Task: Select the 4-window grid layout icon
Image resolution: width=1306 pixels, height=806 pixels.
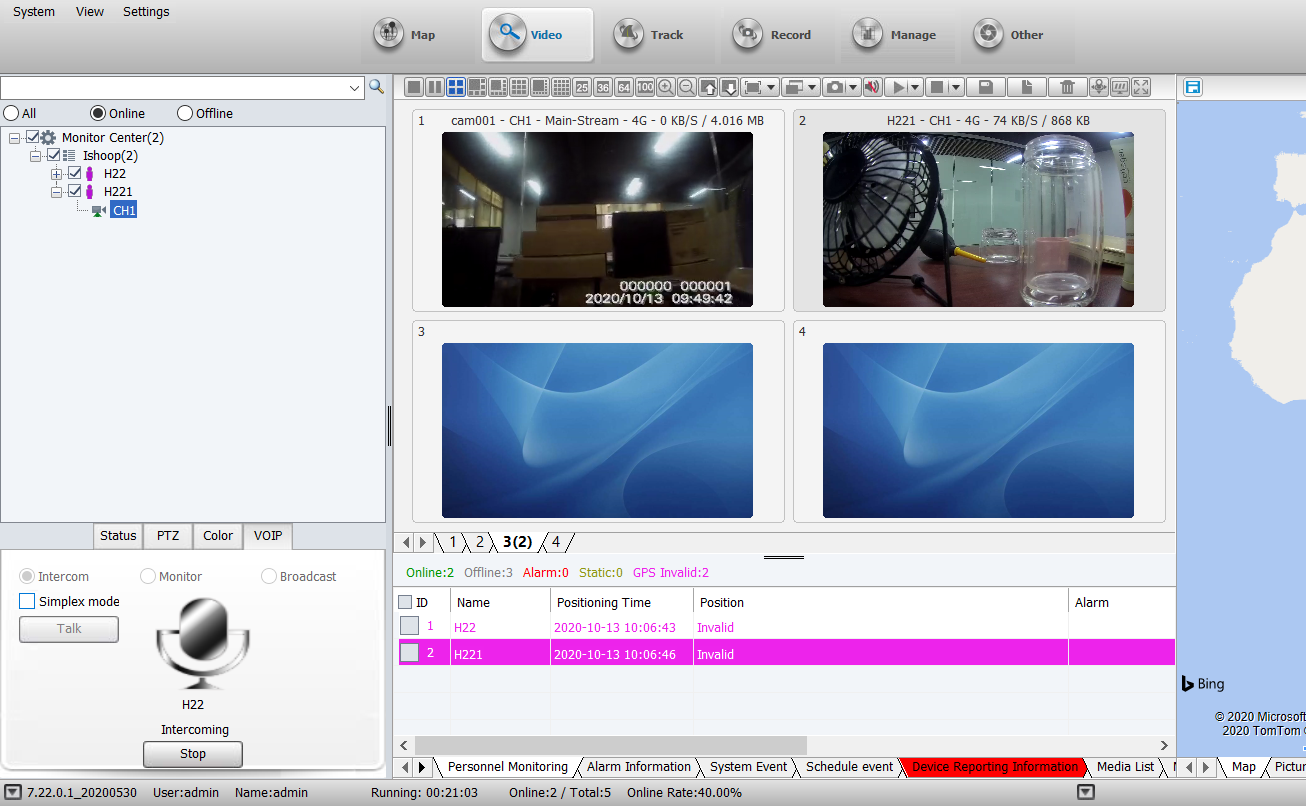Action: point(455,87)
